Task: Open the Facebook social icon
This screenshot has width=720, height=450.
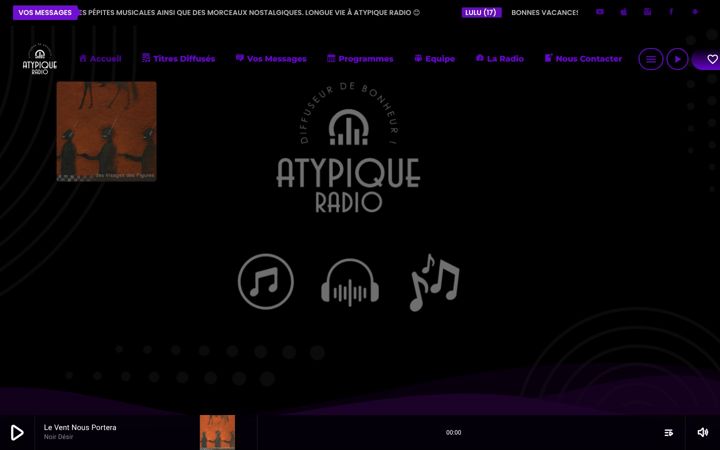Action: pyautogui.click(x=671, y=12)
